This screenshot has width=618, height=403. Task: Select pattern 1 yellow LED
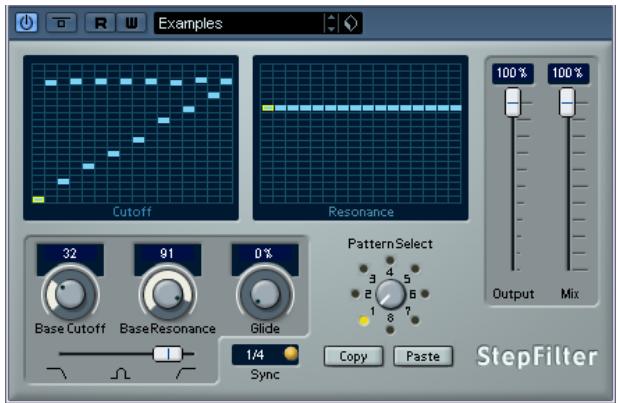(x=363, y=321)
